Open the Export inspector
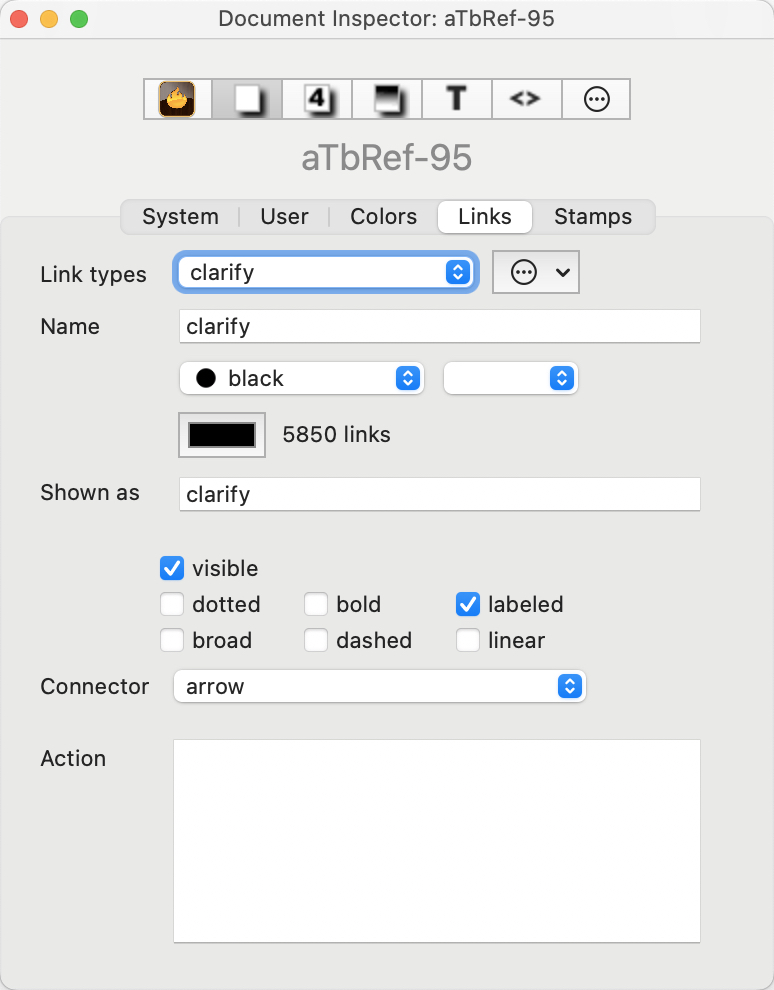 click(x=526, y=99)
